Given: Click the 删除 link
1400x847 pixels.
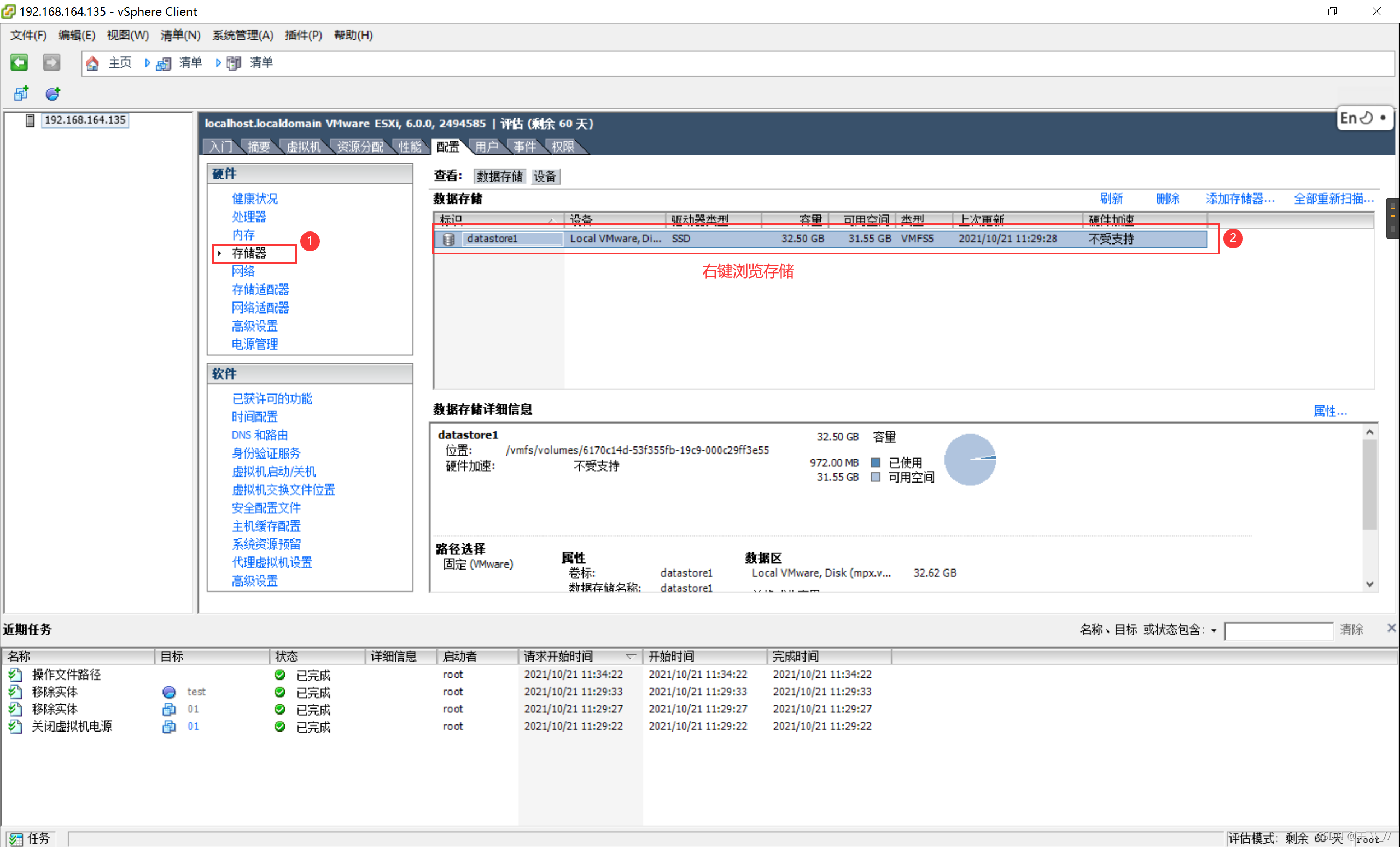Looking at the screenshot, I should click(1167, 199).
